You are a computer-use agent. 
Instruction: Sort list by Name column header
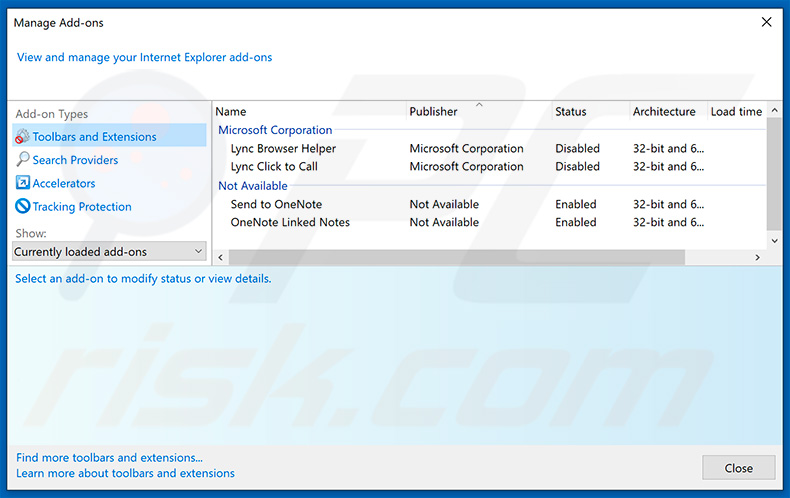tap(231, 111)
